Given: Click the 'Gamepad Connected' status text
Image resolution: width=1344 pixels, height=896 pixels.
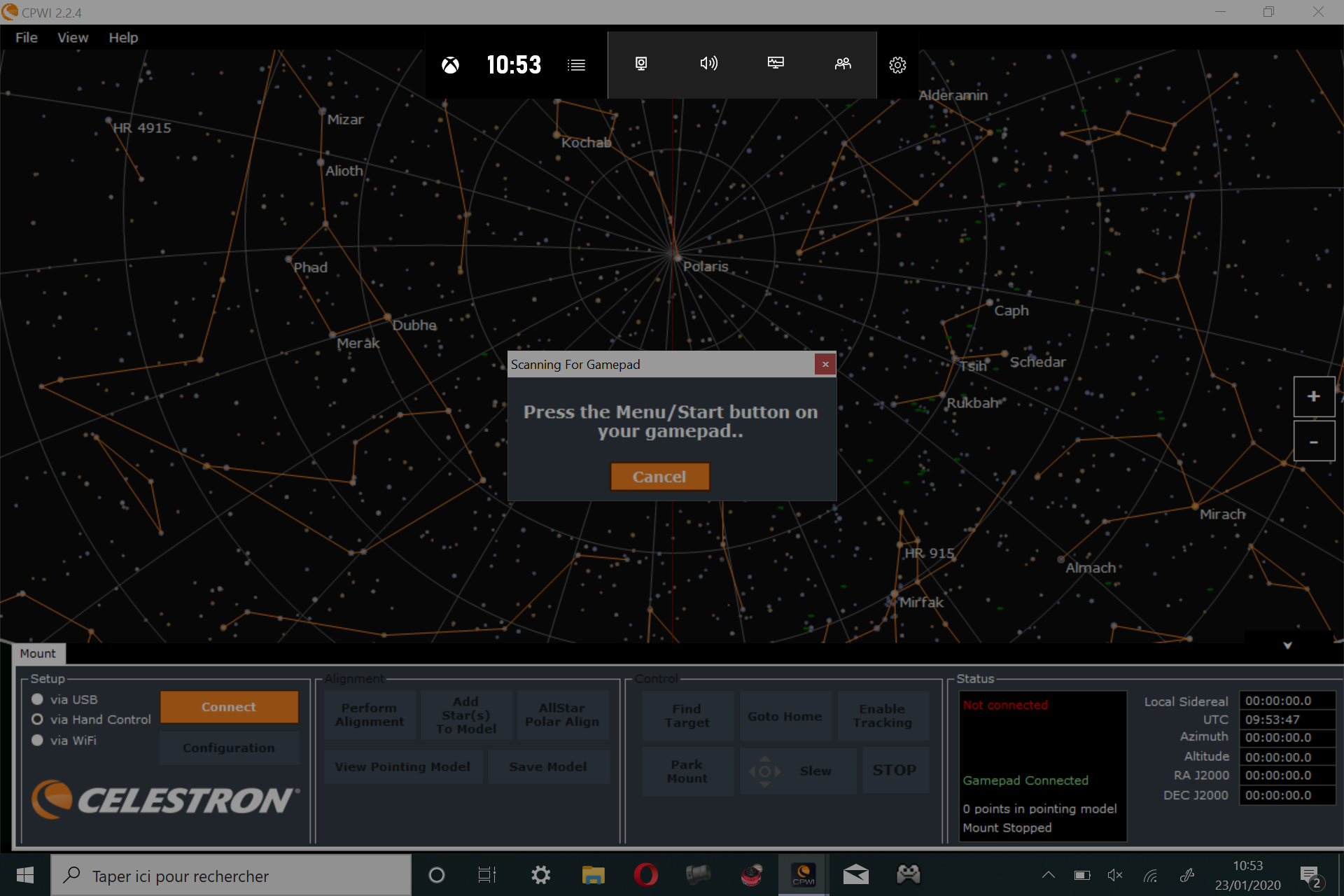Looking at the screenshot, I should [x=1025, y=780].
